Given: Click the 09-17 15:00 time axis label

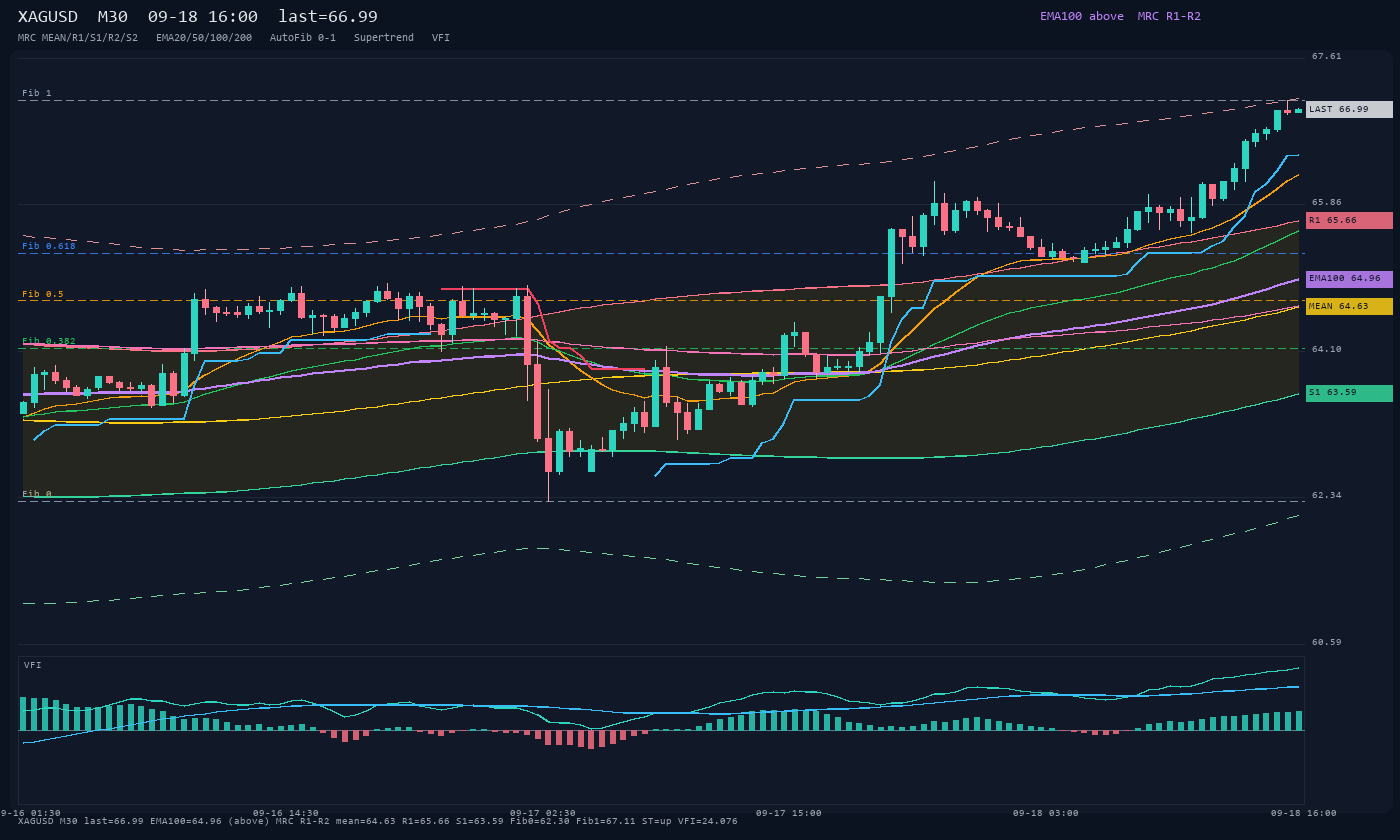Looking at the screenshot, I should tap(789, 813).
